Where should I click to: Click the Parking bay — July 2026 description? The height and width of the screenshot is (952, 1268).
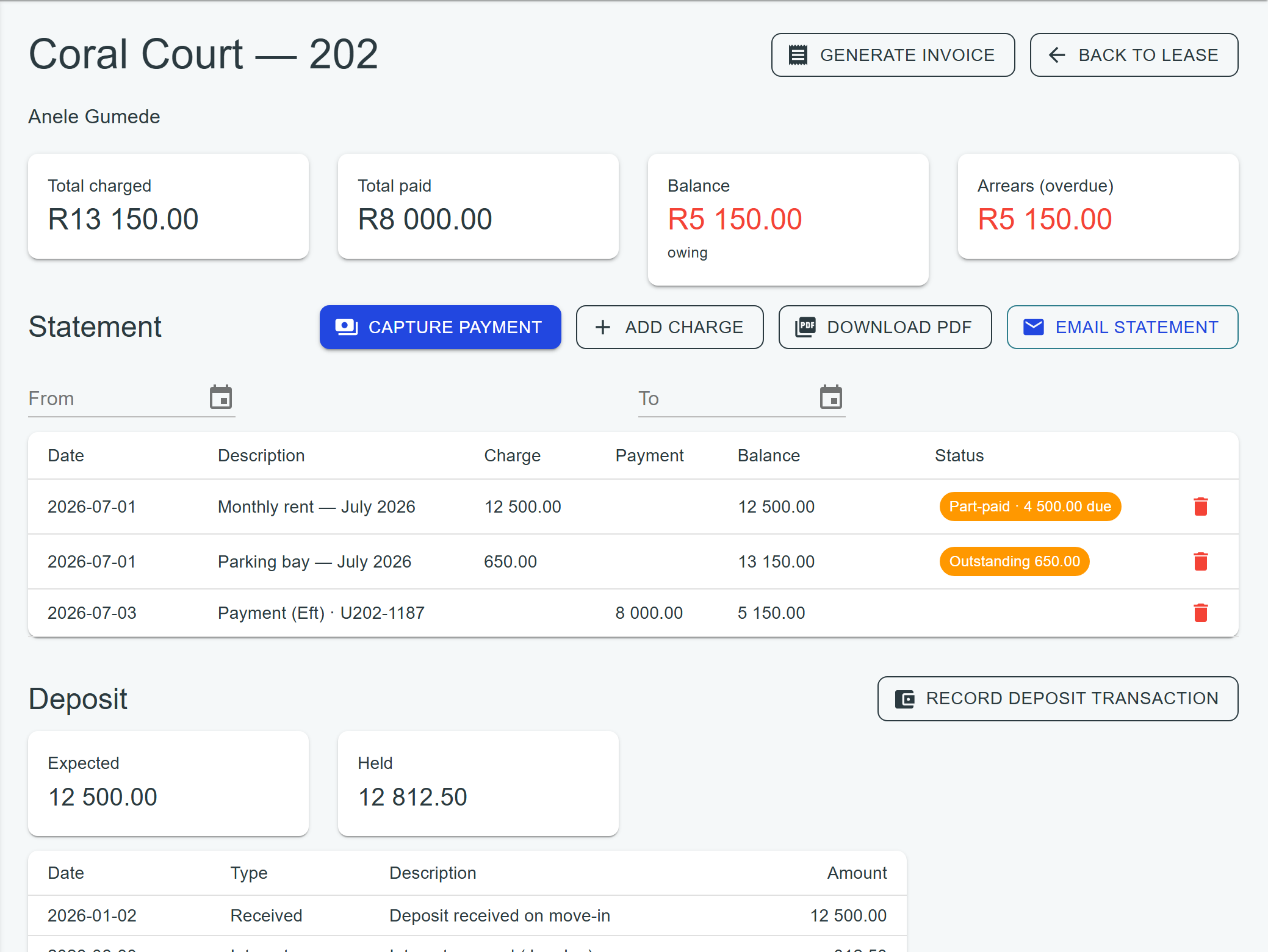click(x=314, y=561)
